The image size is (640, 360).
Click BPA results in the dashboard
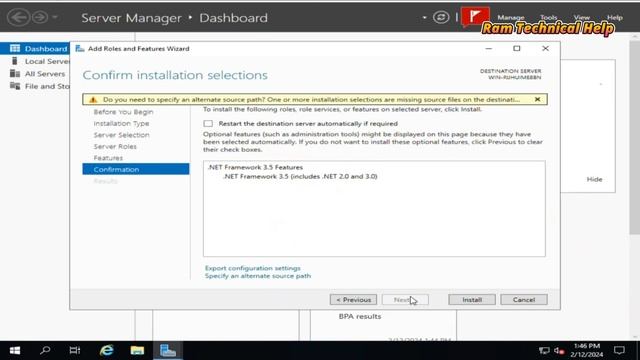(x=360, y=316)
